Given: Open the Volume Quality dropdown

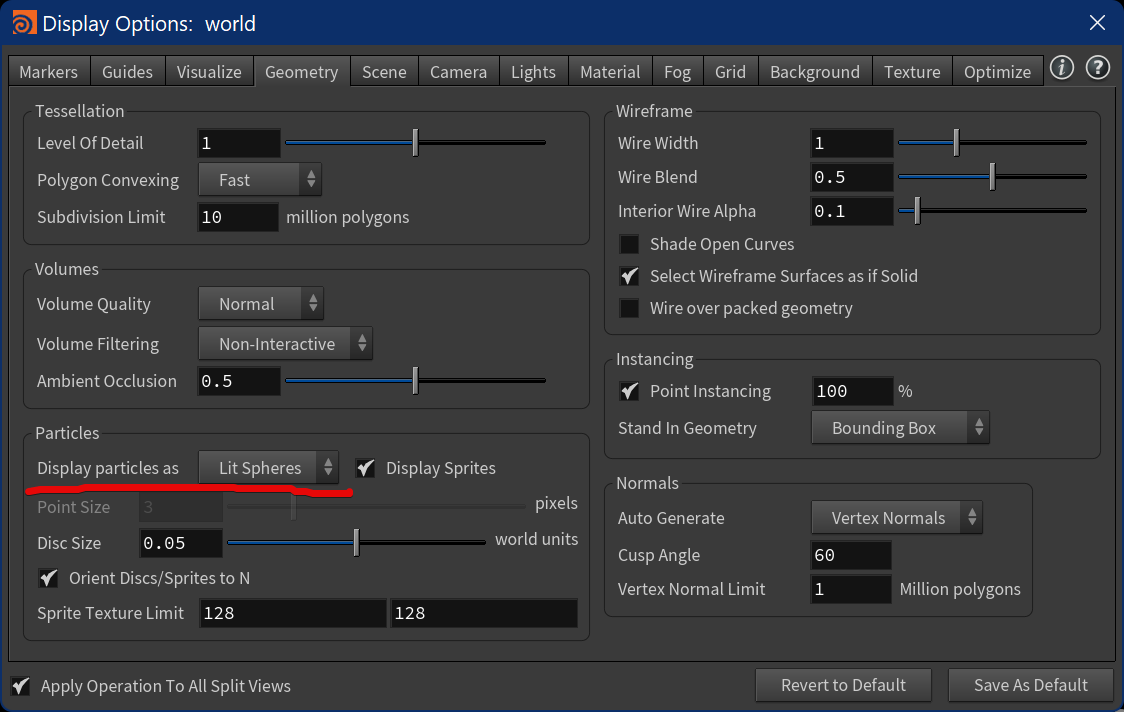Looking at the screenshot, I should coord(260,303).
